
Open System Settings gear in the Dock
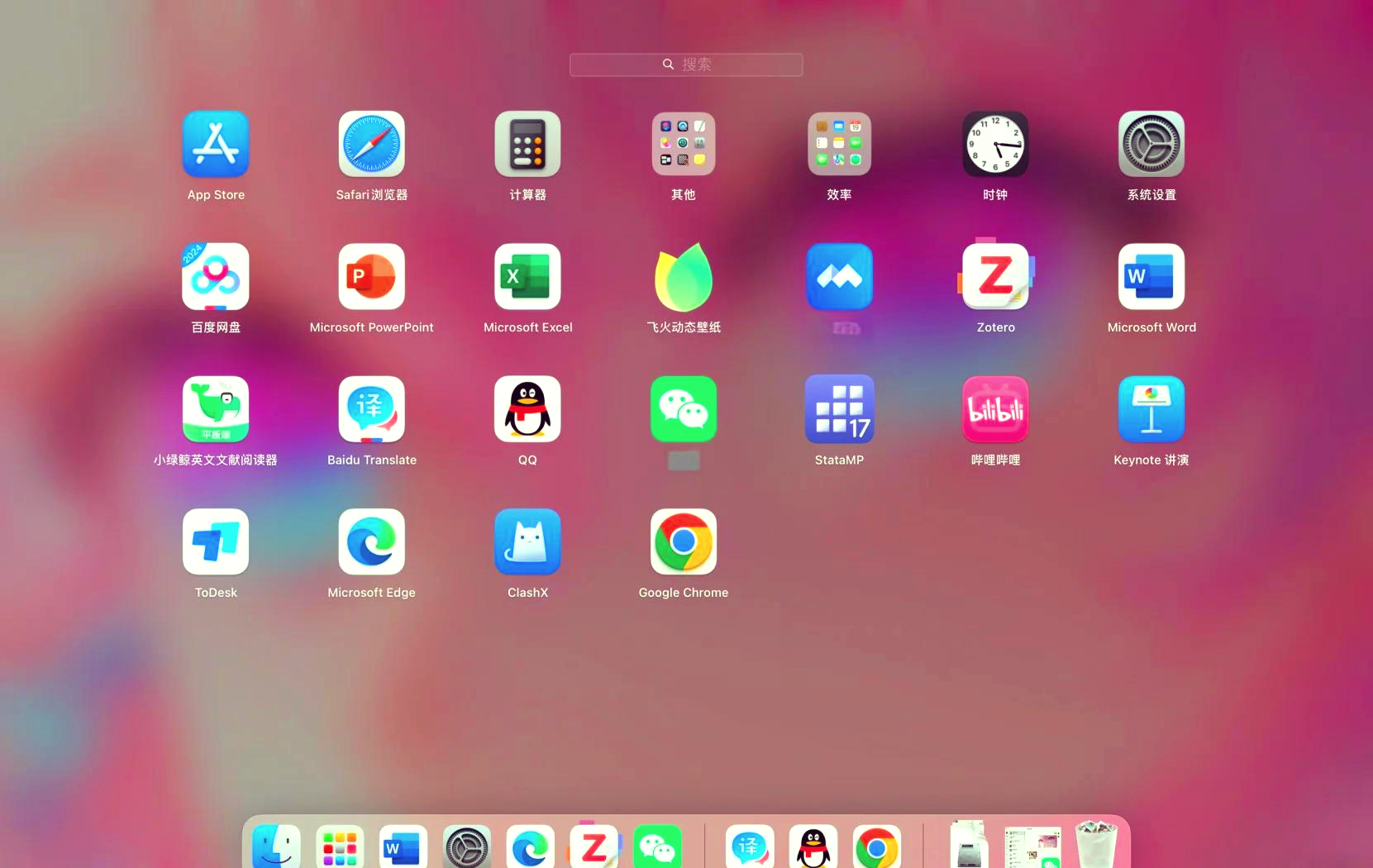tap(467, 847)
